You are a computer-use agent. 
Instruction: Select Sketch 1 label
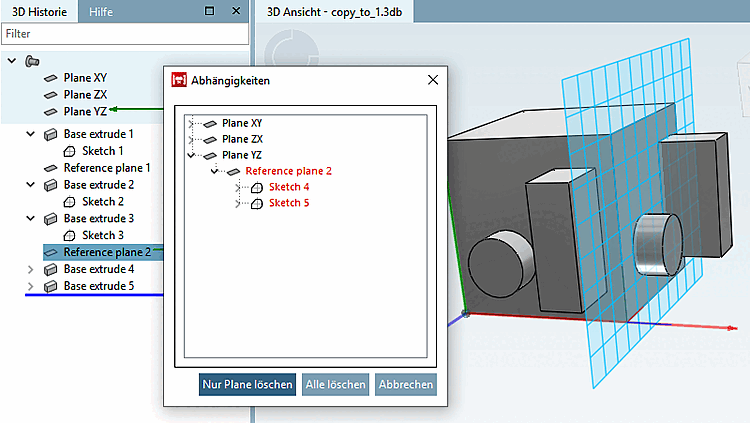pyautogui.click(x=103, y=151)
